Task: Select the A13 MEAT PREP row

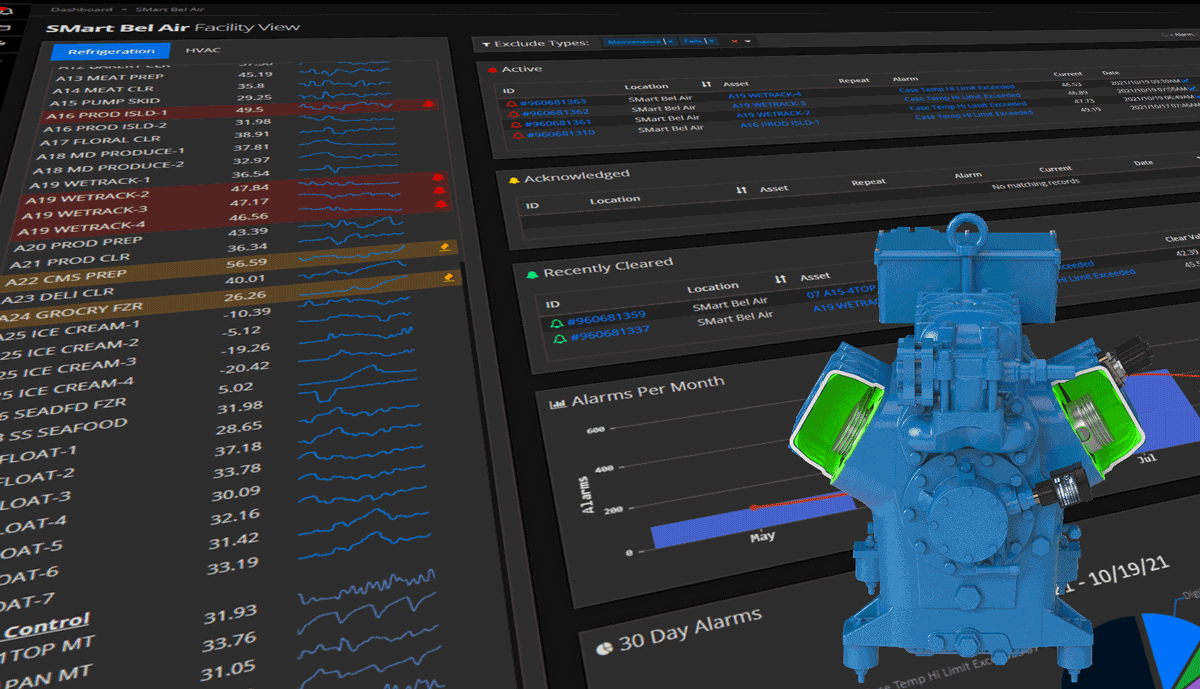Action: click(x=244, y=76)
